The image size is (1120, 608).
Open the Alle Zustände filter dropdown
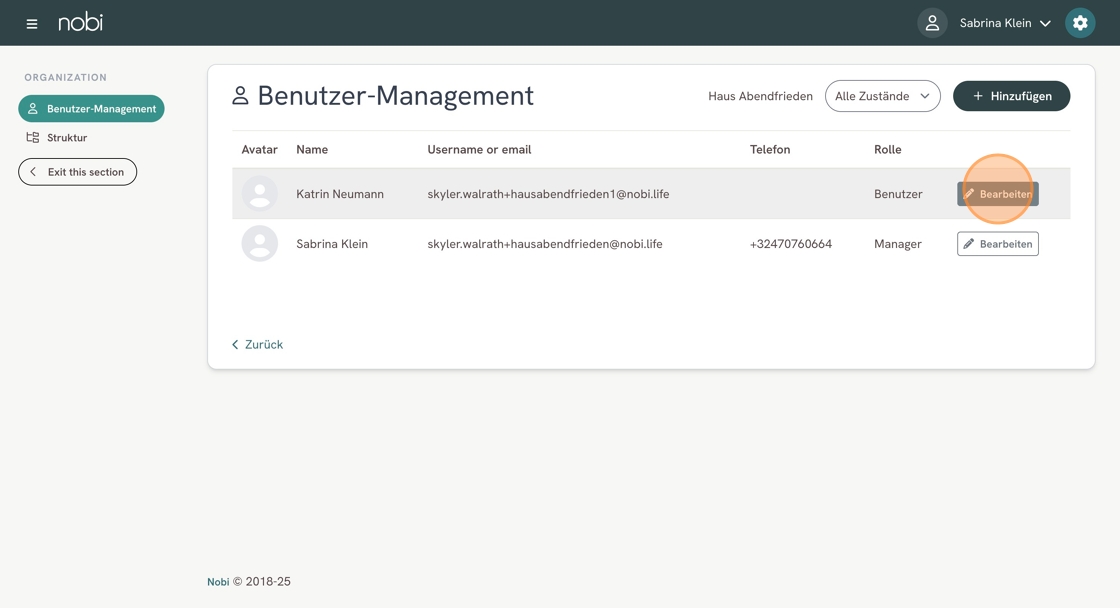[x=882, y=96]
